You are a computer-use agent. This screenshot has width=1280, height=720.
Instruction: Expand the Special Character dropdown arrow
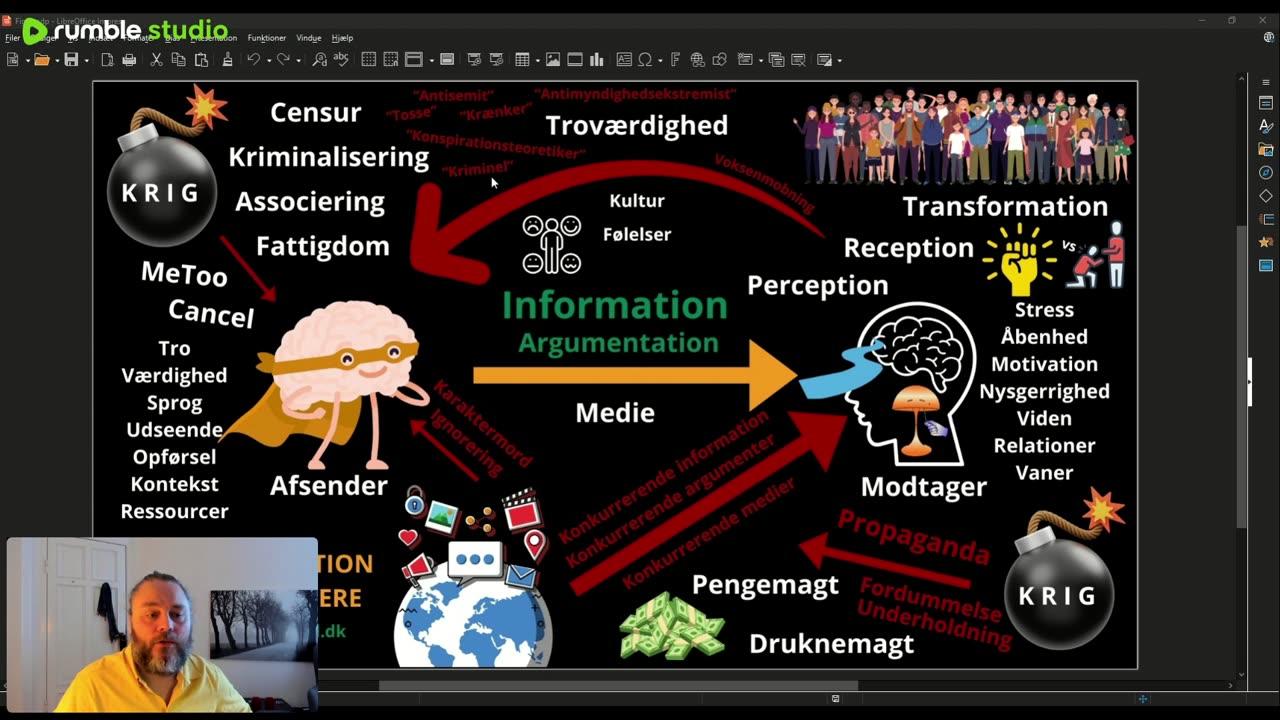tap(660, 61)
